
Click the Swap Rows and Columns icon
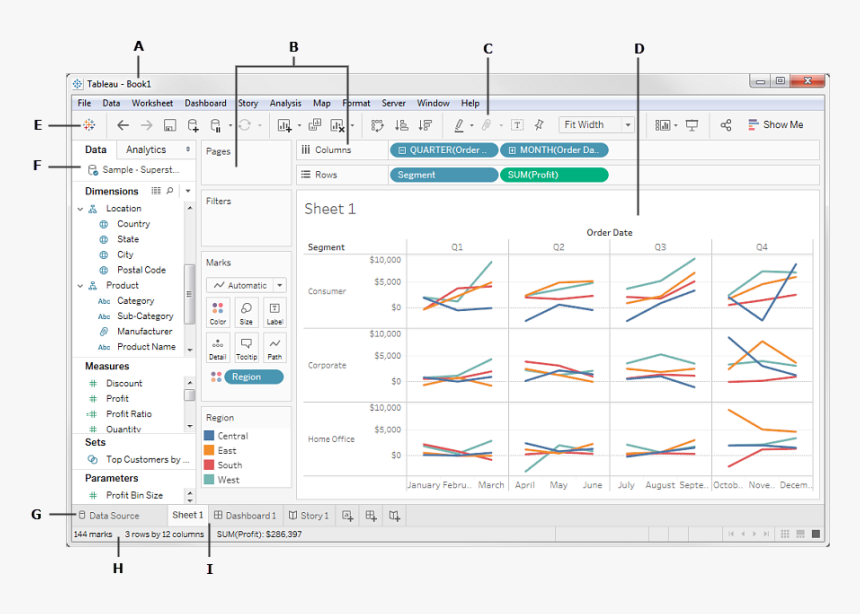[377, 126]
